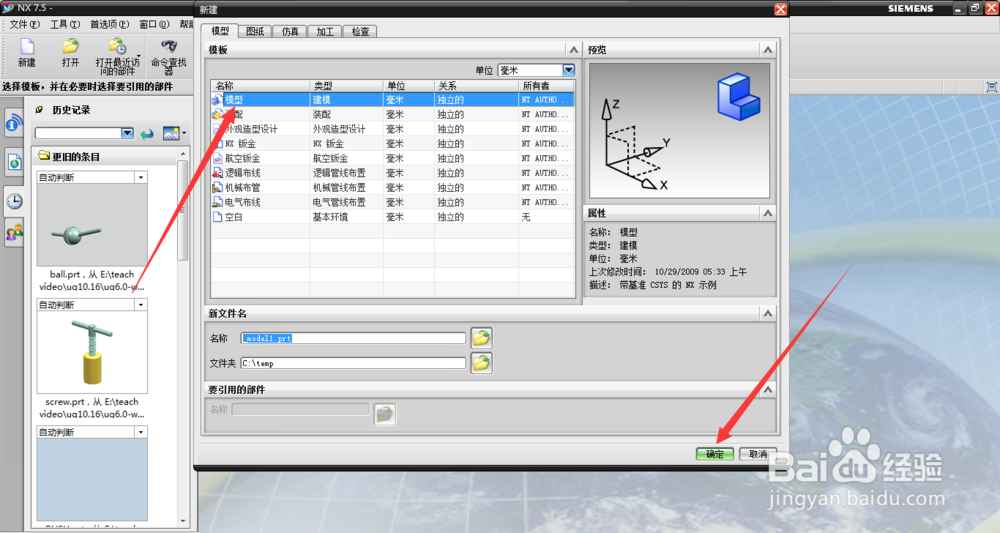Select the highlighted 模型 template row
The image size is (1000, 533).
click(x=392, y=99)
